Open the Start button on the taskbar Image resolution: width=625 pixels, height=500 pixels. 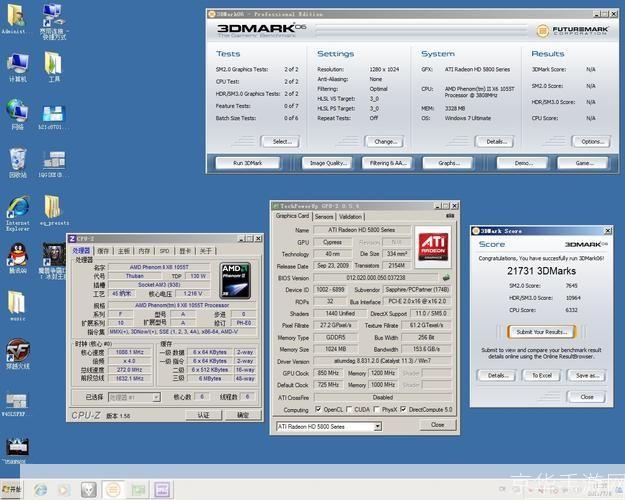(x=11, y=489)
